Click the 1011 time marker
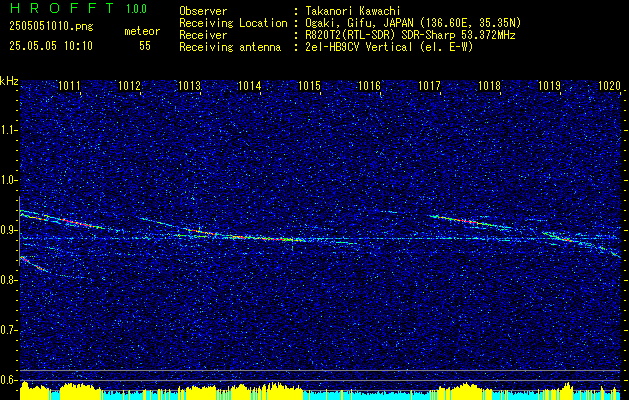This screenshot has width=629, height=400. point(69,85)
